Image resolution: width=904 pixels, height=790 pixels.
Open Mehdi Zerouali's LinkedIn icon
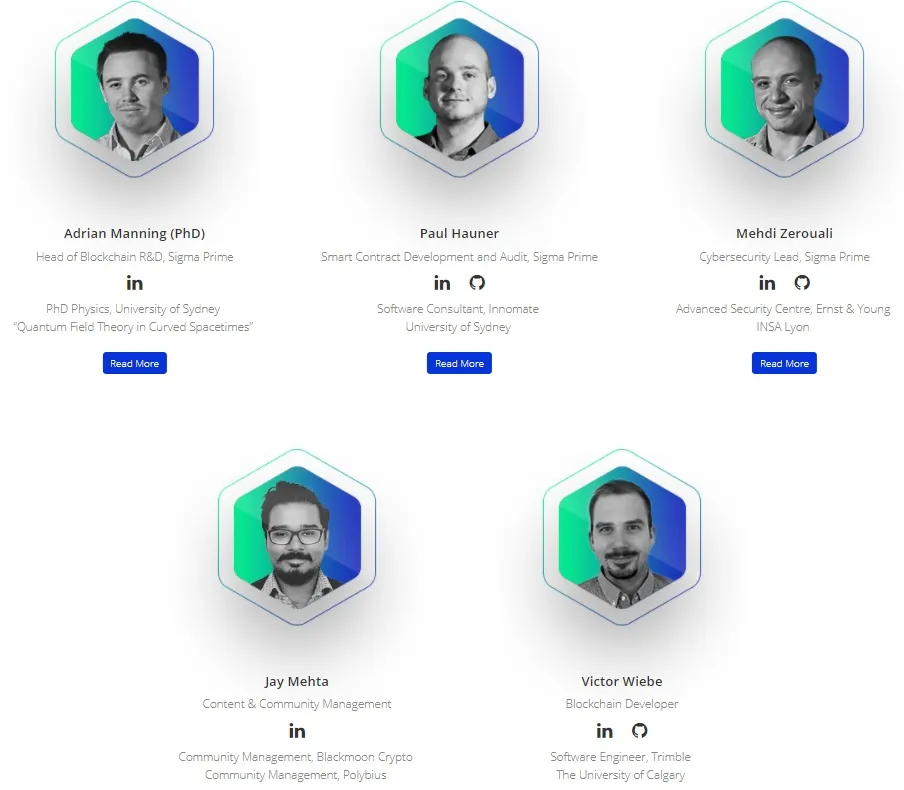[767, 283]
